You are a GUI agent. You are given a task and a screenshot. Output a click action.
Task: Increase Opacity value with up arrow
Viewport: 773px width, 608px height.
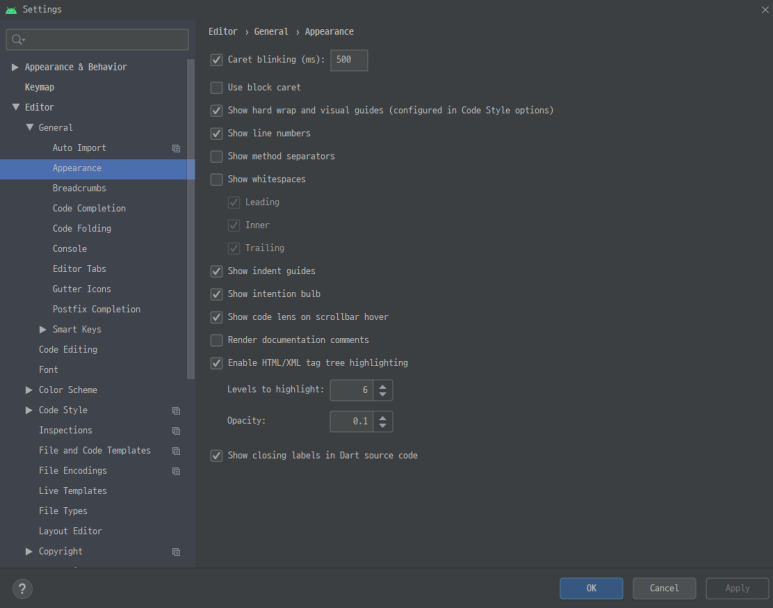click(383, 418)
